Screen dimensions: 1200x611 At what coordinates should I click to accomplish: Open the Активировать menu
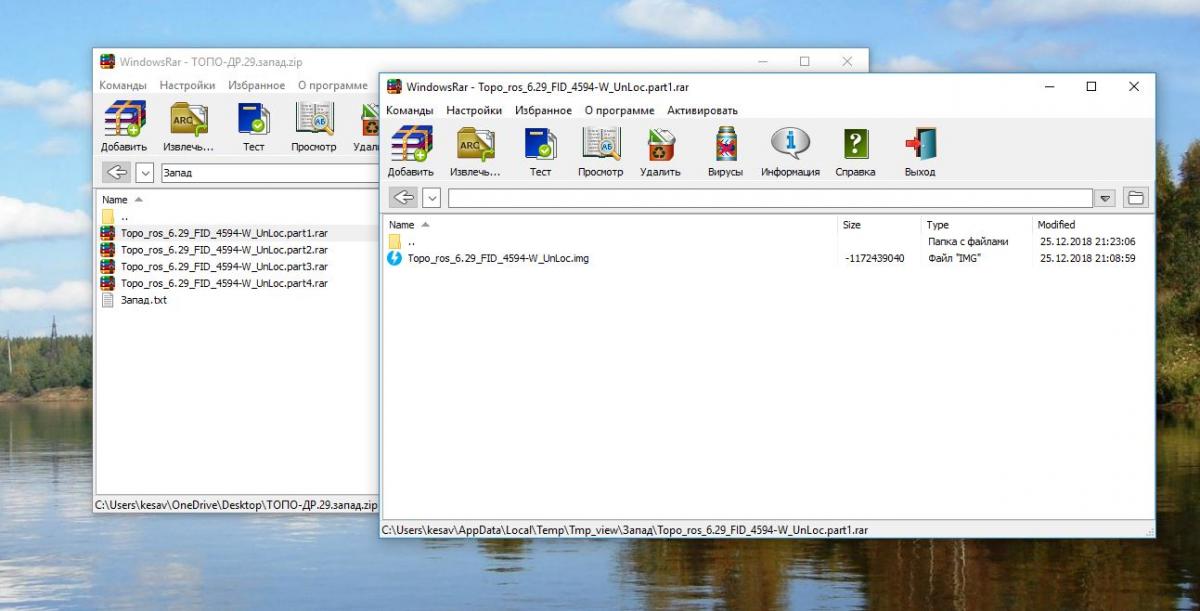[702, 110]
